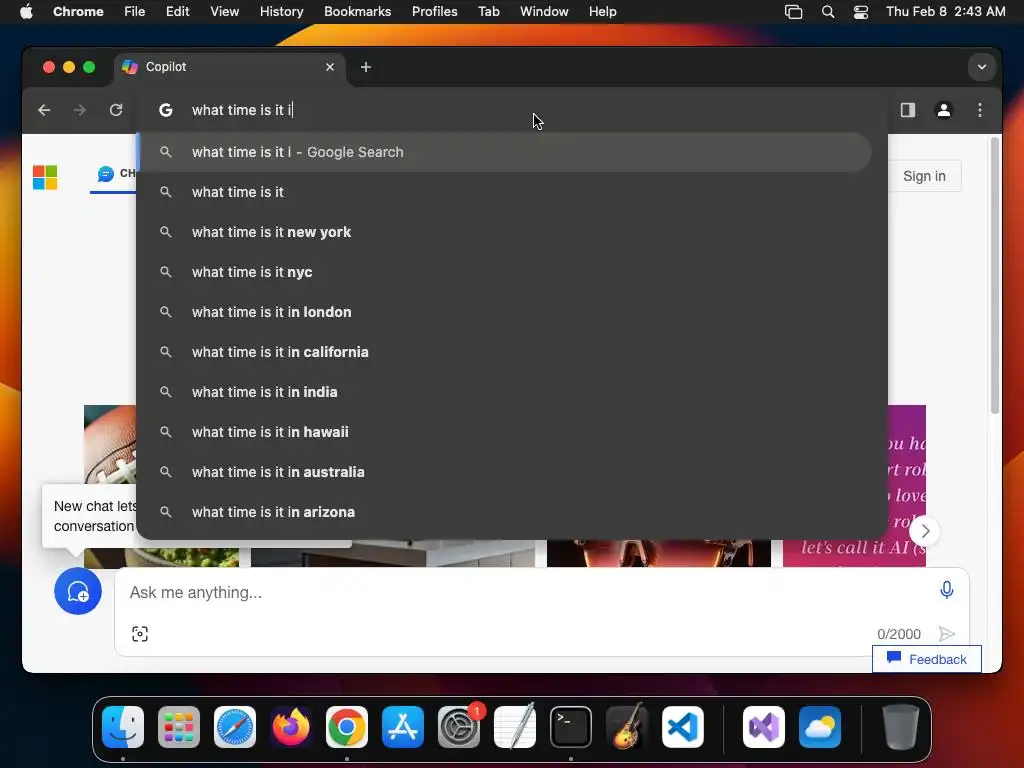The height and width of the screenshot is (768, 1024).
Task: Open the Weather app in the dock
Action: click(820, 727)
